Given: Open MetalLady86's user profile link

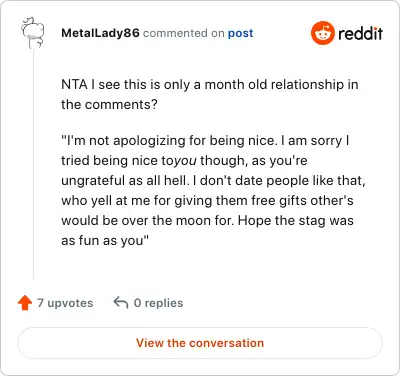Looking at the screenshot, I should coord(100,33).
